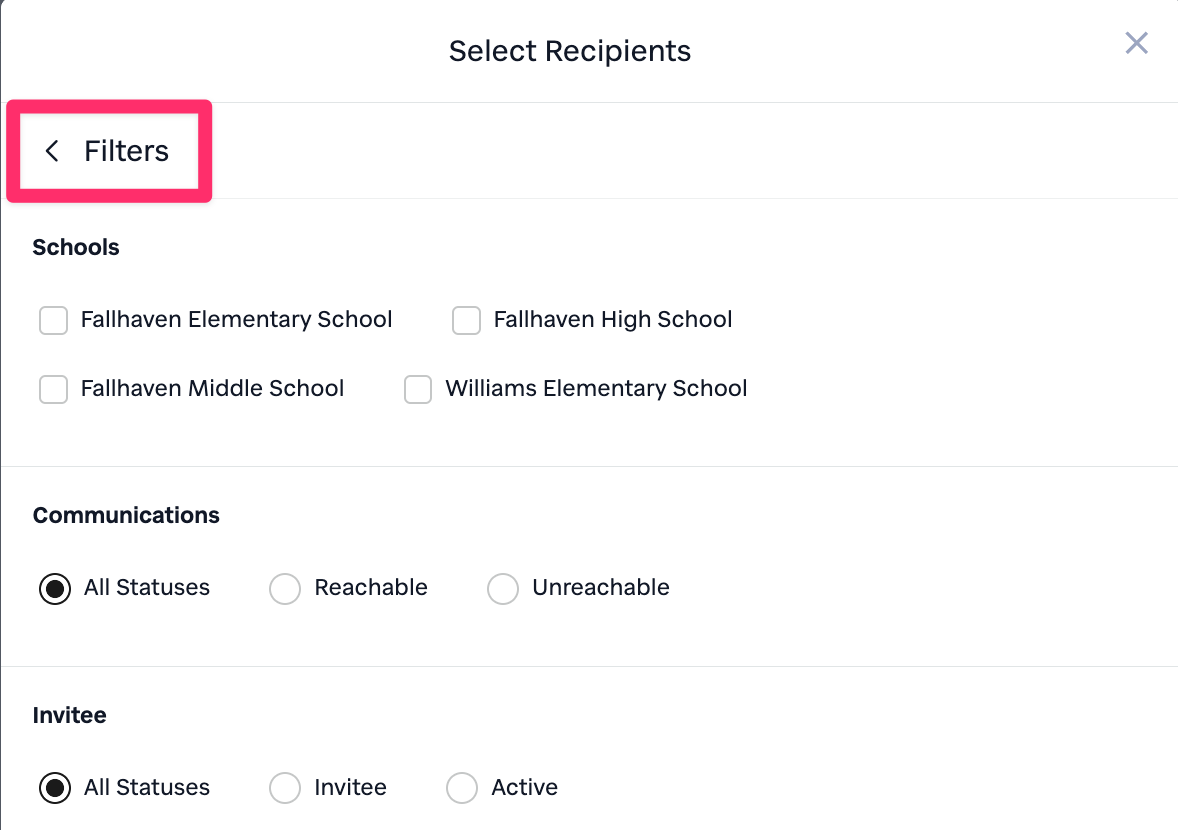Click the Select Recipients dialog title
This screenshot has height=830, width=1178.
[x=570, y=51]
